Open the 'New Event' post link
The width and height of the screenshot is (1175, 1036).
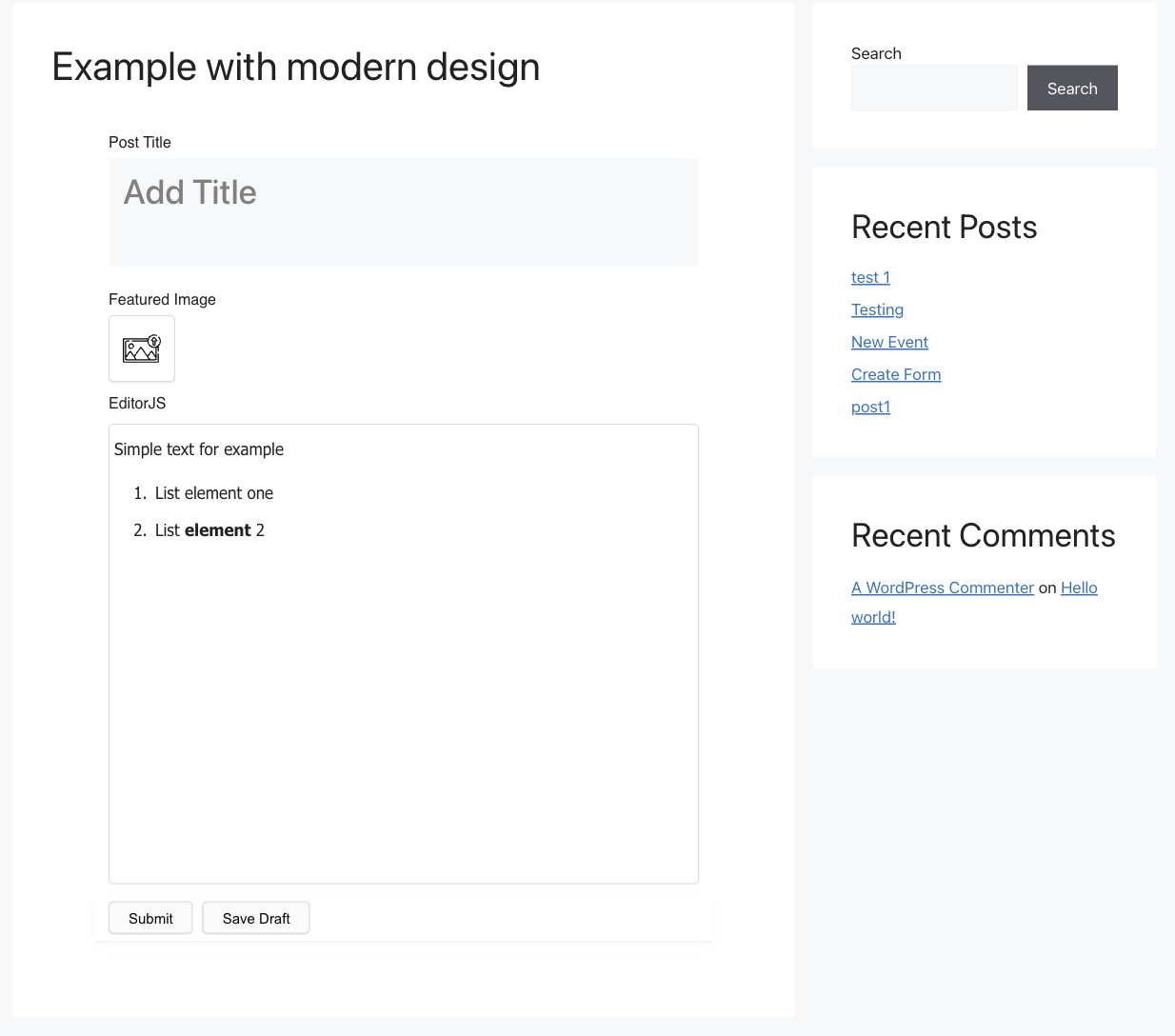point(889,342)
